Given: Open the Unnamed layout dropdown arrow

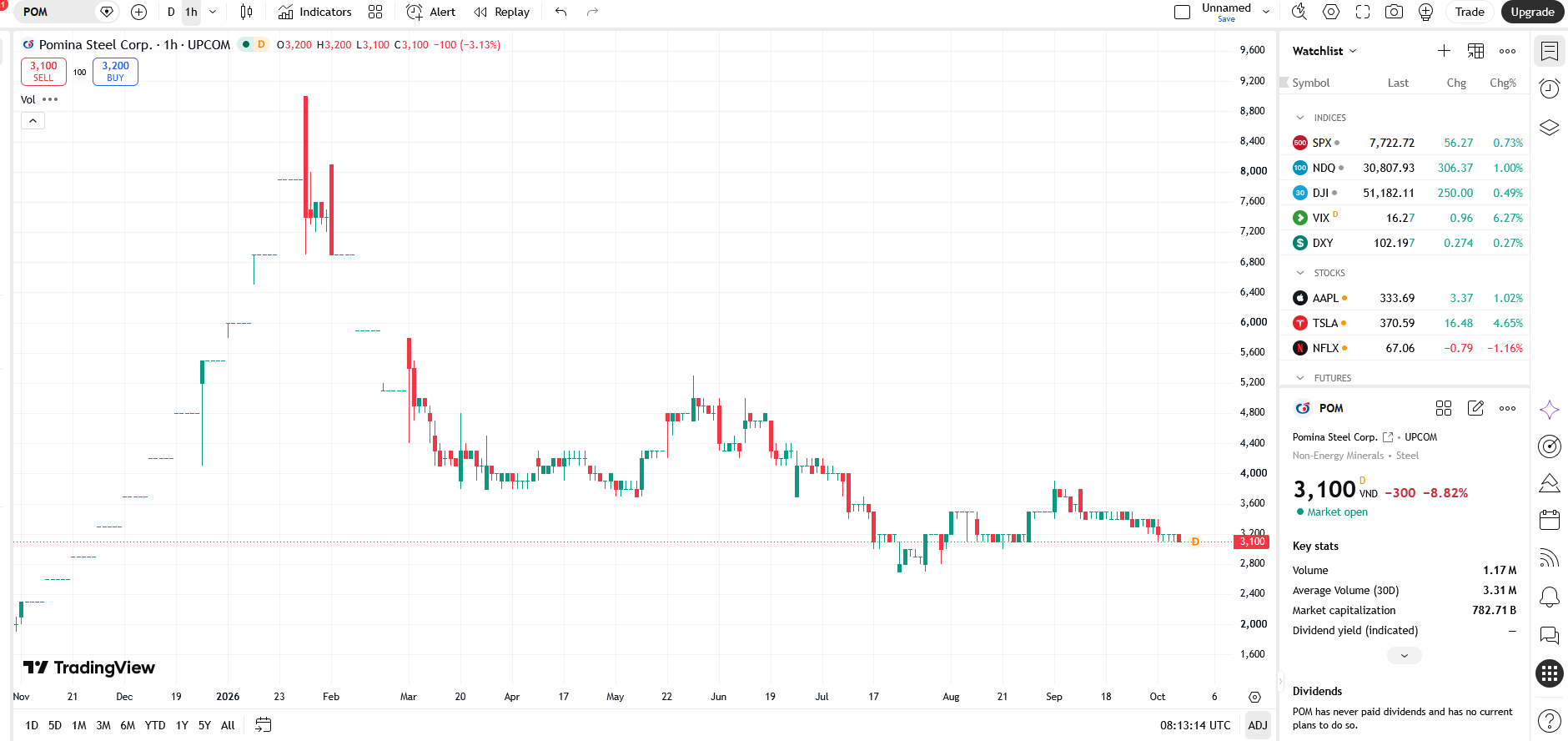Looking at the screenshot, I should (x=1266, y=12).
